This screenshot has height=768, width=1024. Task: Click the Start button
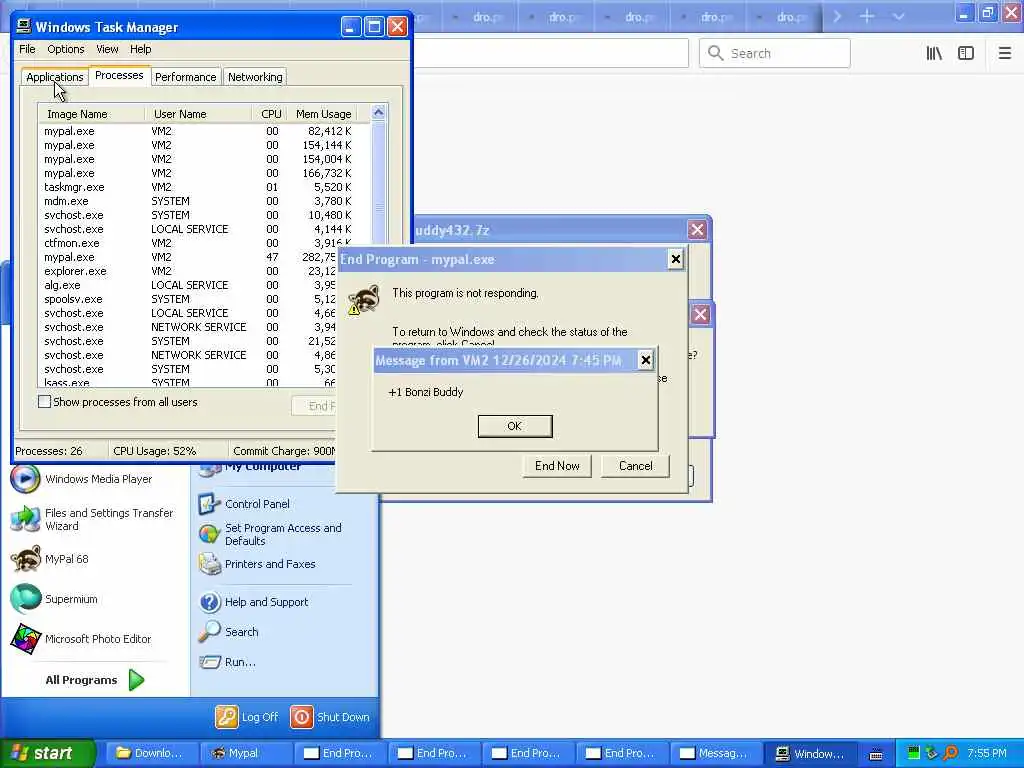point(47,753)
